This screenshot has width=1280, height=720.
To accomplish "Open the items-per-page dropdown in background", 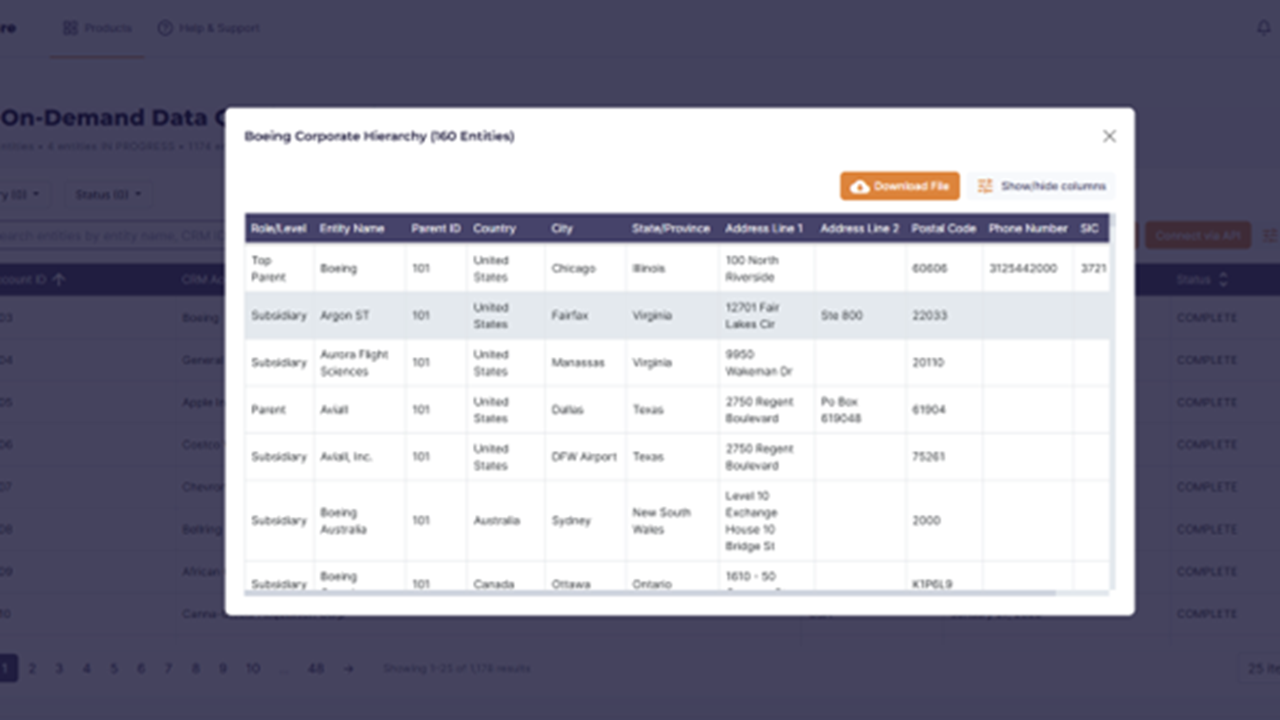I will tap(1259, 668).
